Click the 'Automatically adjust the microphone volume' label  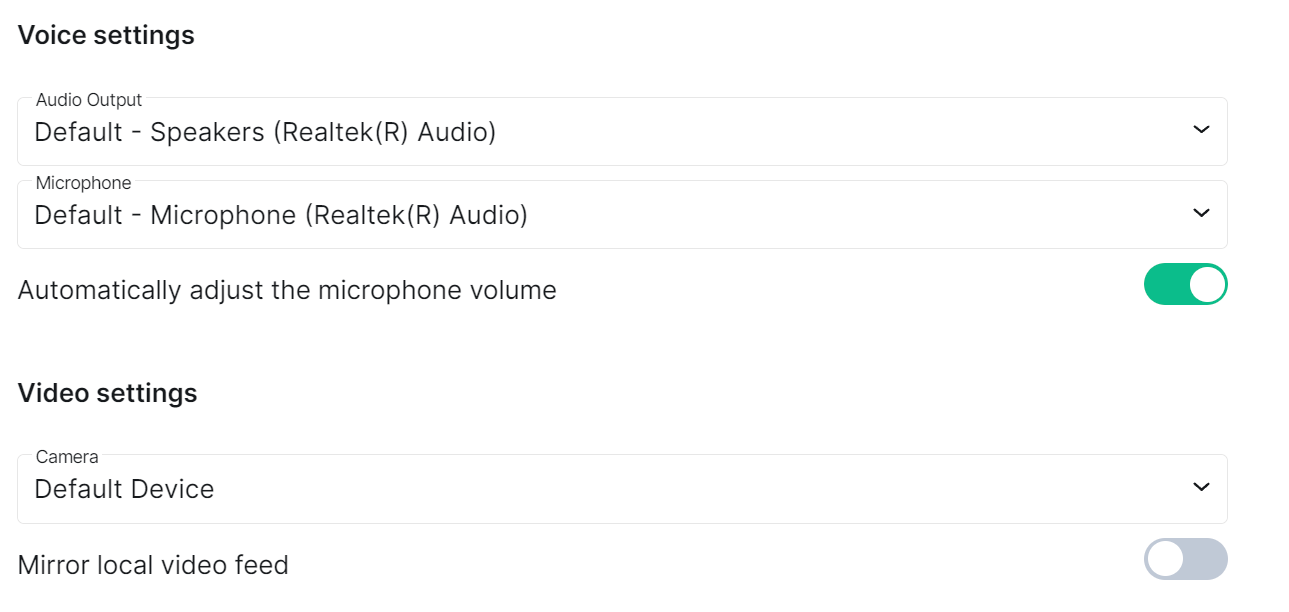[x=287, y=290]
